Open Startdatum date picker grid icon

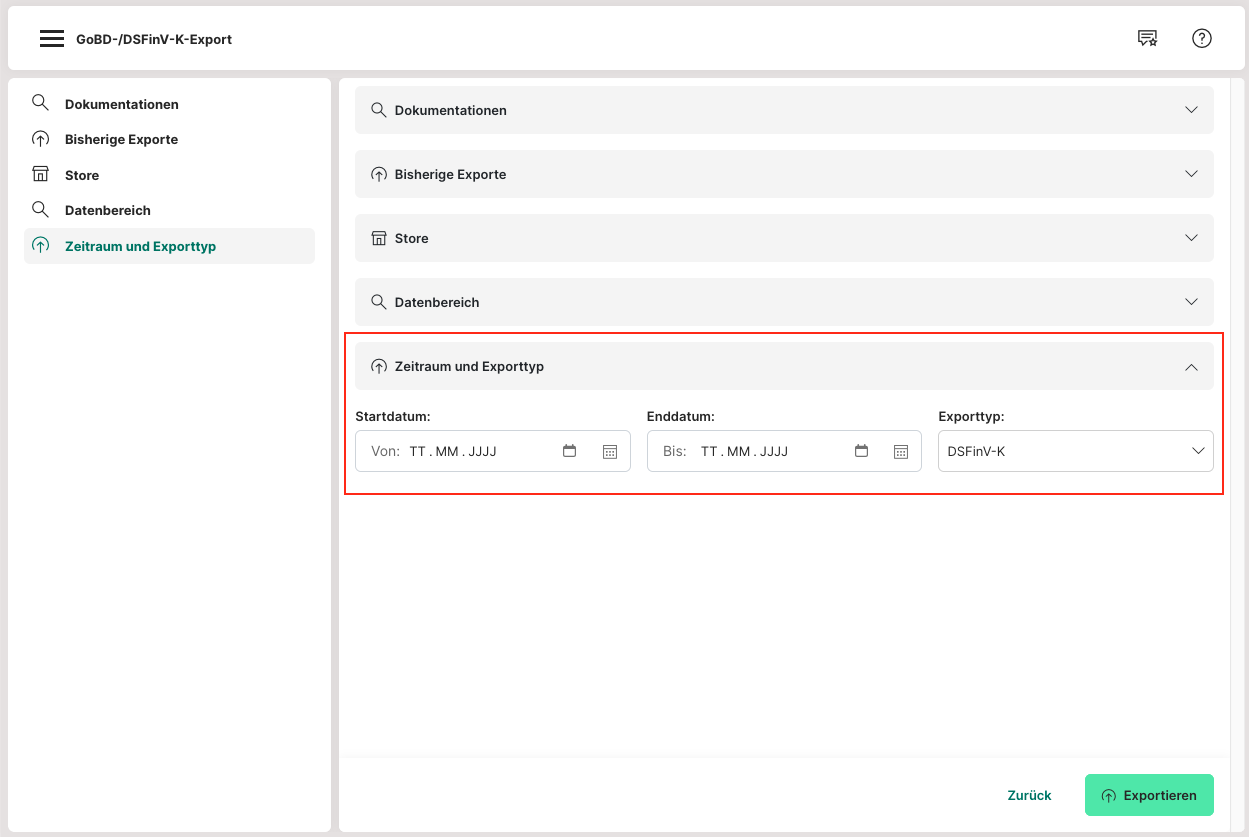coord(610,452)
